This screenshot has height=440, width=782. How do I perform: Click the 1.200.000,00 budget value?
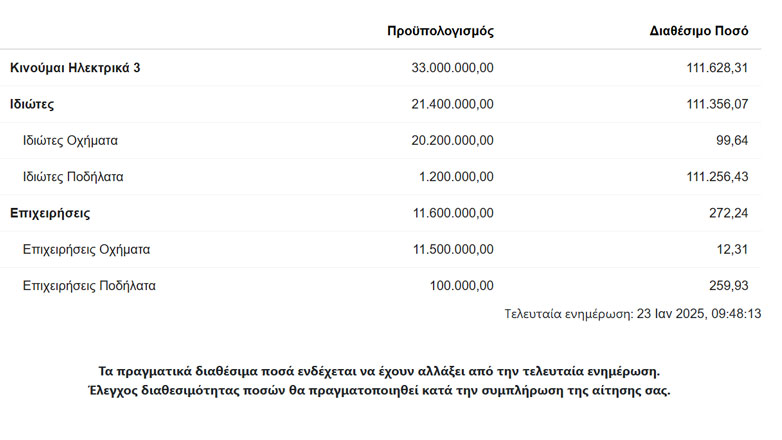(456, 177)
